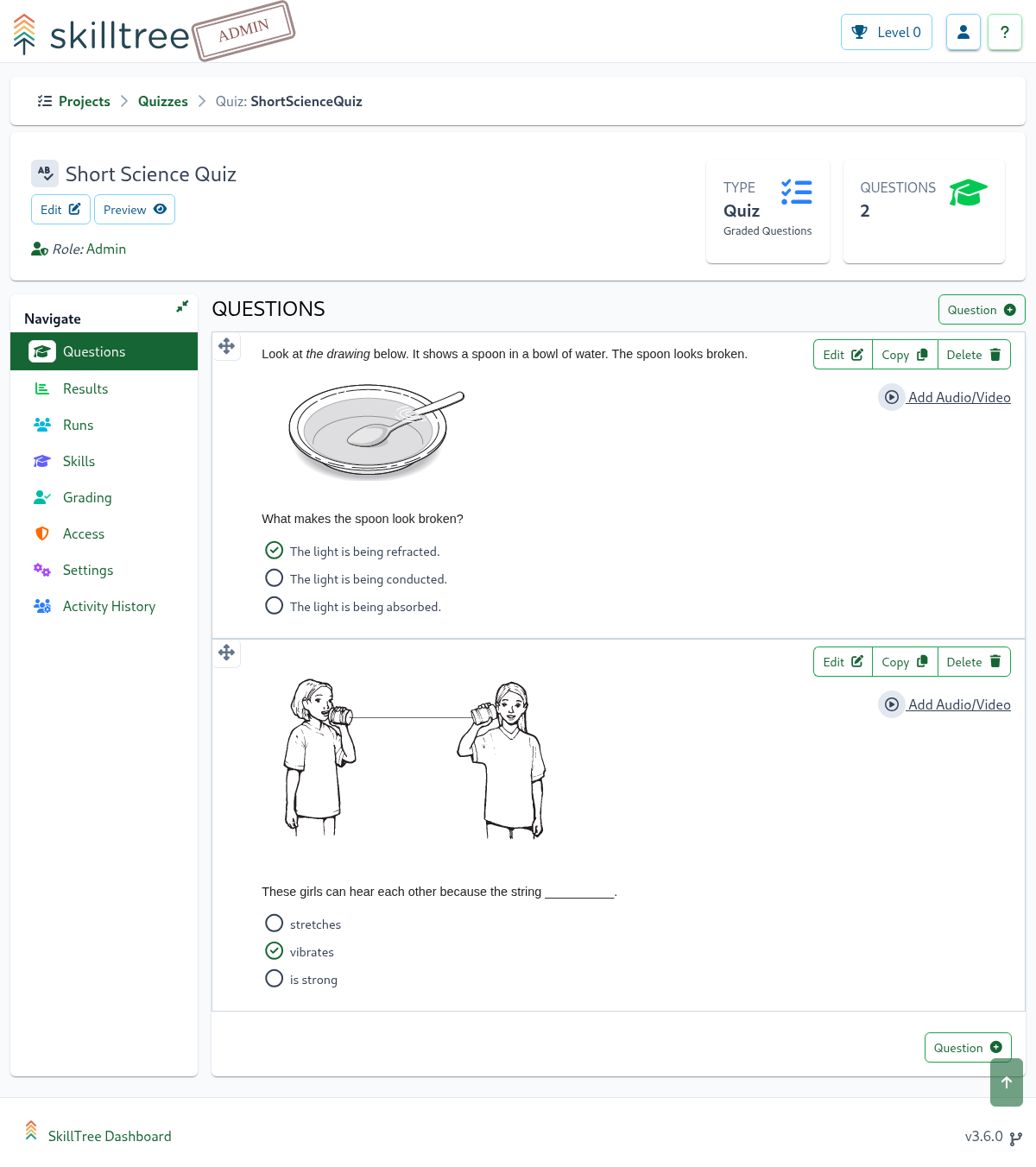Screen dimensions: 1036x1167
Task: Add Audio/Video to spoon question
Action: [944, 397]
